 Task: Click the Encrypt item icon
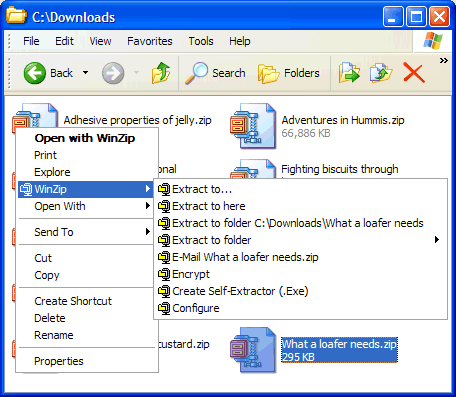[x=164, y=274]
